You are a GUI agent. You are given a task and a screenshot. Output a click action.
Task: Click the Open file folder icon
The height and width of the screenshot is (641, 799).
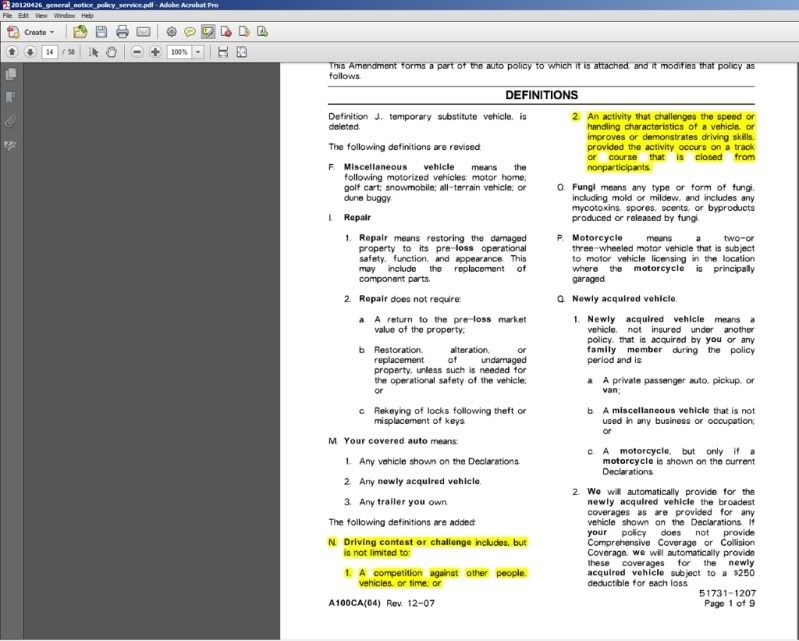tap(80, 32)
